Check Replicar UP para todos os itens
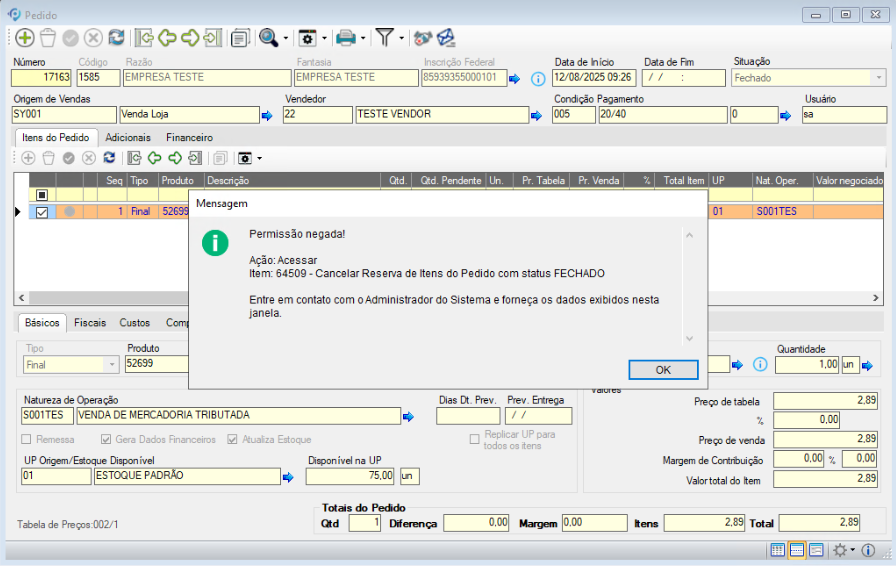Viewport: 896px width, 566px height. coord(475,440)
